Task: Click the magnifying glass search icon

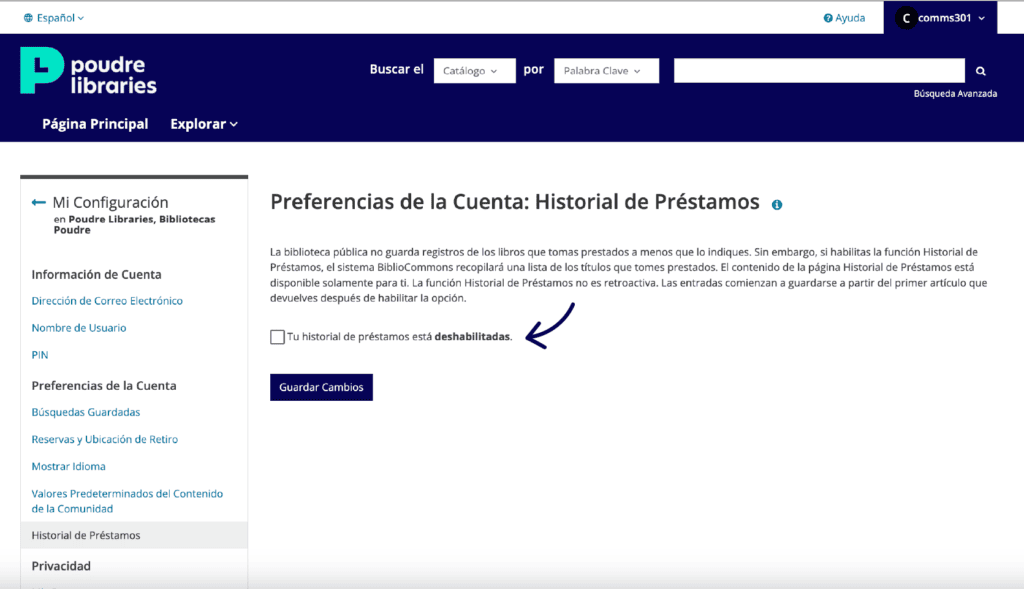Action: point(980,71)
